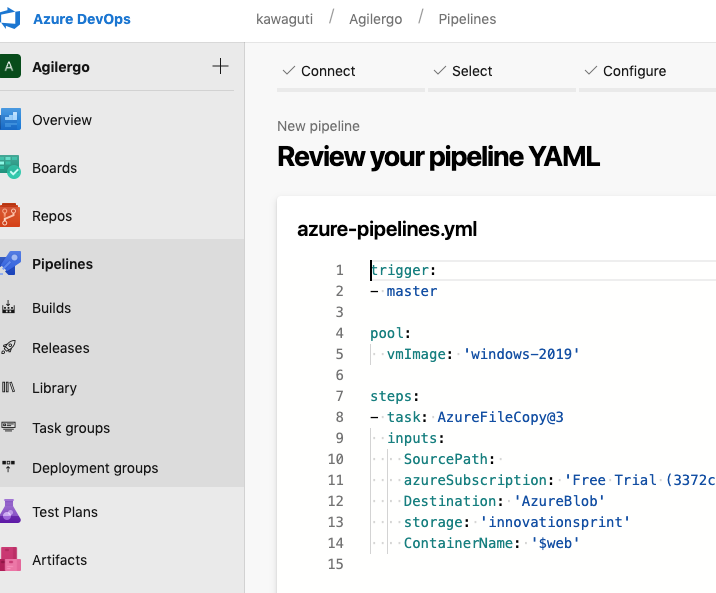The width and height of the screenshot is (716, 593).
Task: Click the kawaguti breadcrumb link
Action: coord(284,19)
